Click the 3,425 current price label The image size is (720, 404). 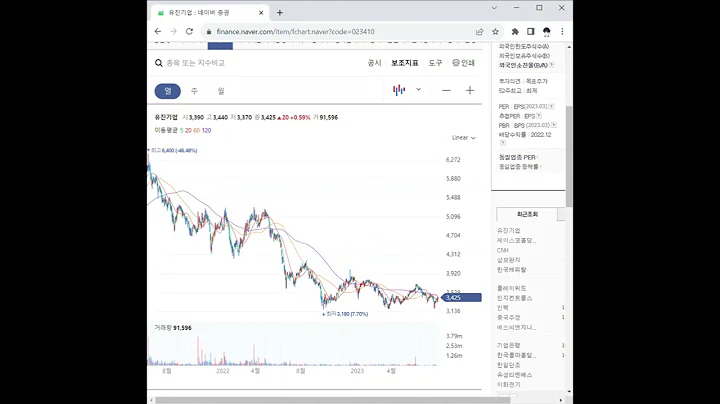point(461,297)
